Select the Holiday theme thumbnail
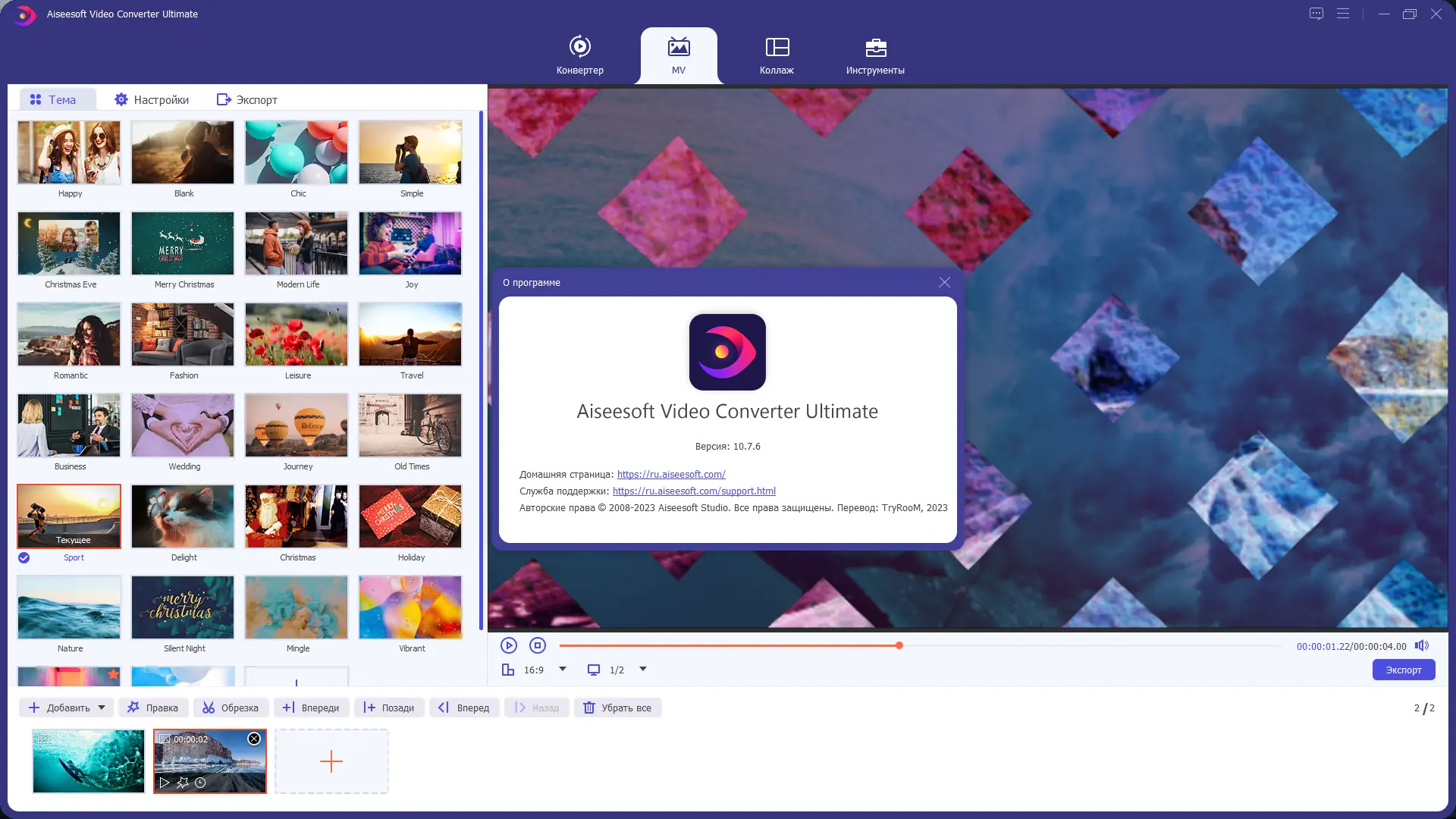The image size is (1456, 819). (410, 516)
